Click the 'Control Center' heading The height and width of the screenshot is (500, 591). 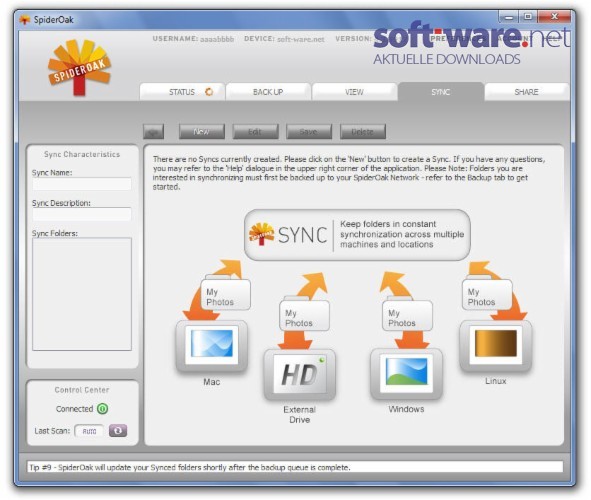coord(82,390)
